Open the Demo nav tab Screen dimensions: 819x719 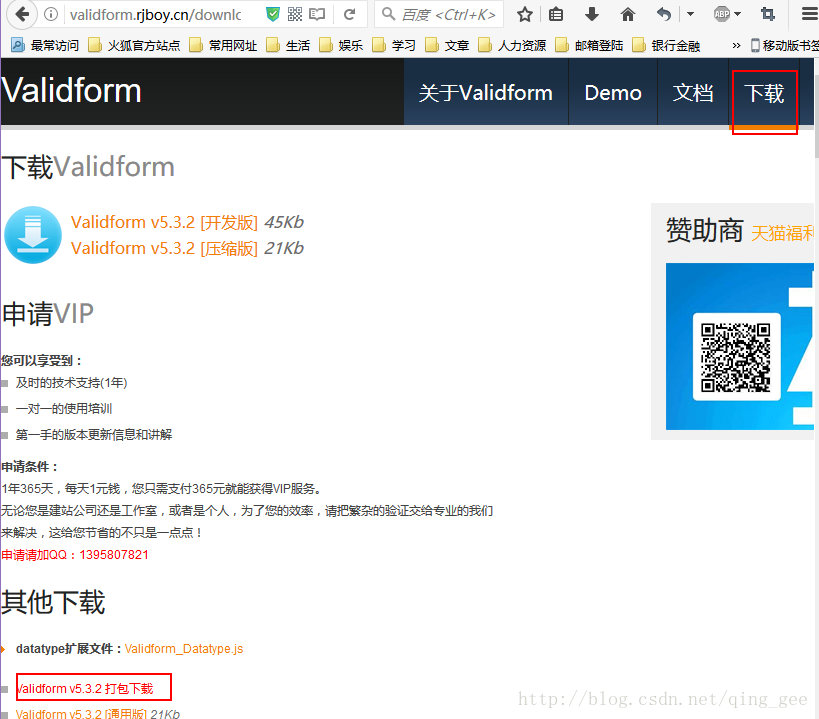[613, 92]
